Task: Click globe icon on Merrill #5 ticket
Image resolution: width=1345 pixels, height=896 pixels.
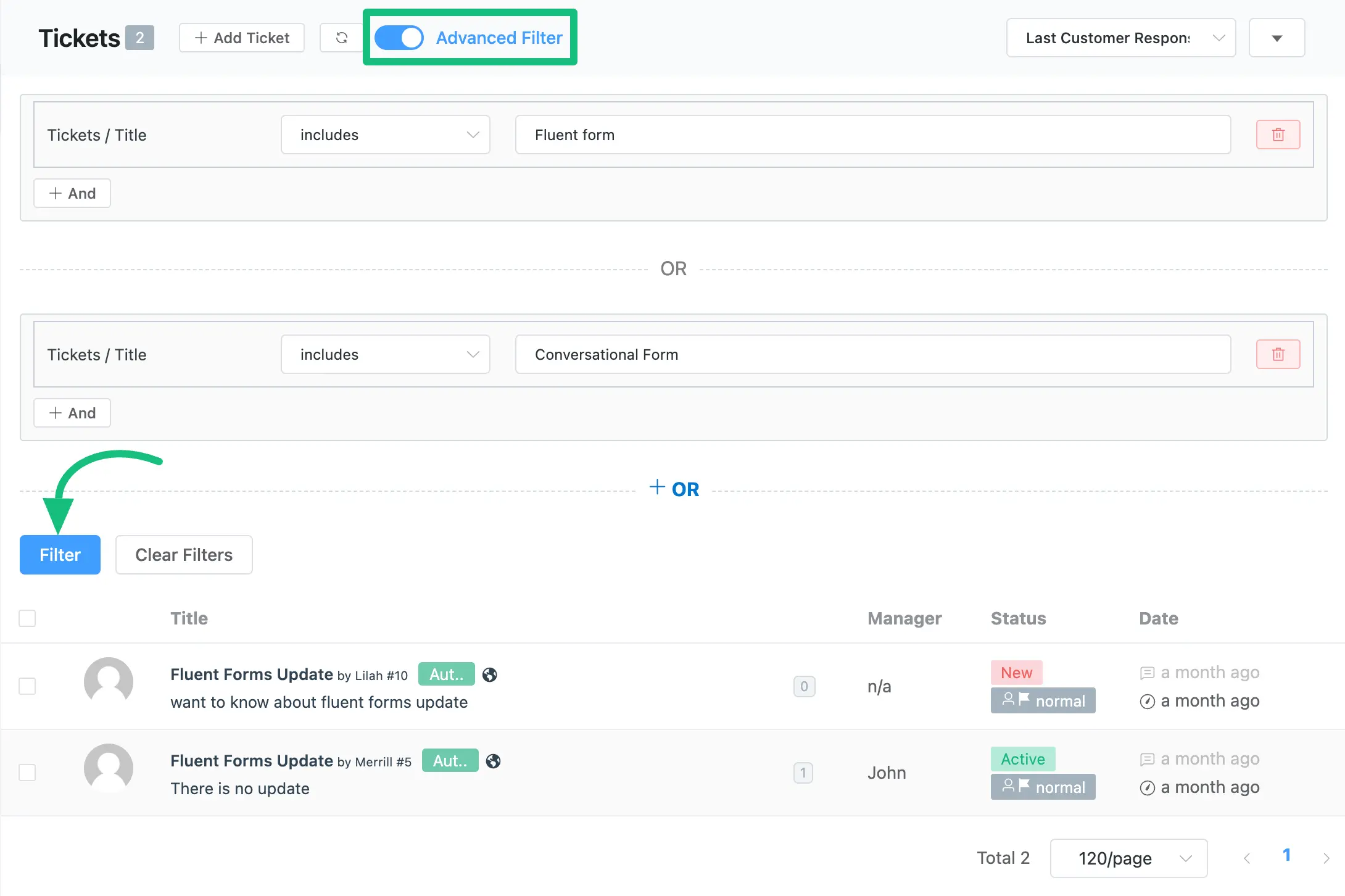Action: (x=493, y=761)
